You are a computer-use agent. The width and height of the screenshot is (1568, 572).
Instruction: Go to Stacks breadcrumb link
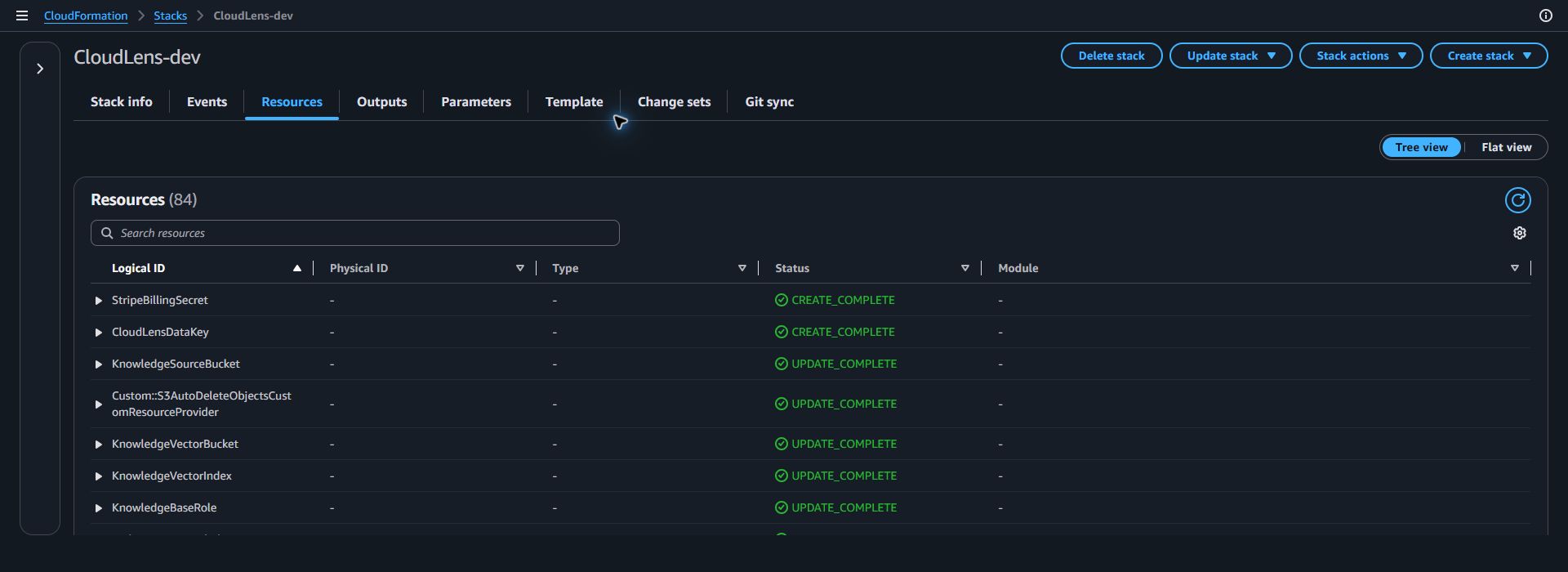click(x=170, y=16)
